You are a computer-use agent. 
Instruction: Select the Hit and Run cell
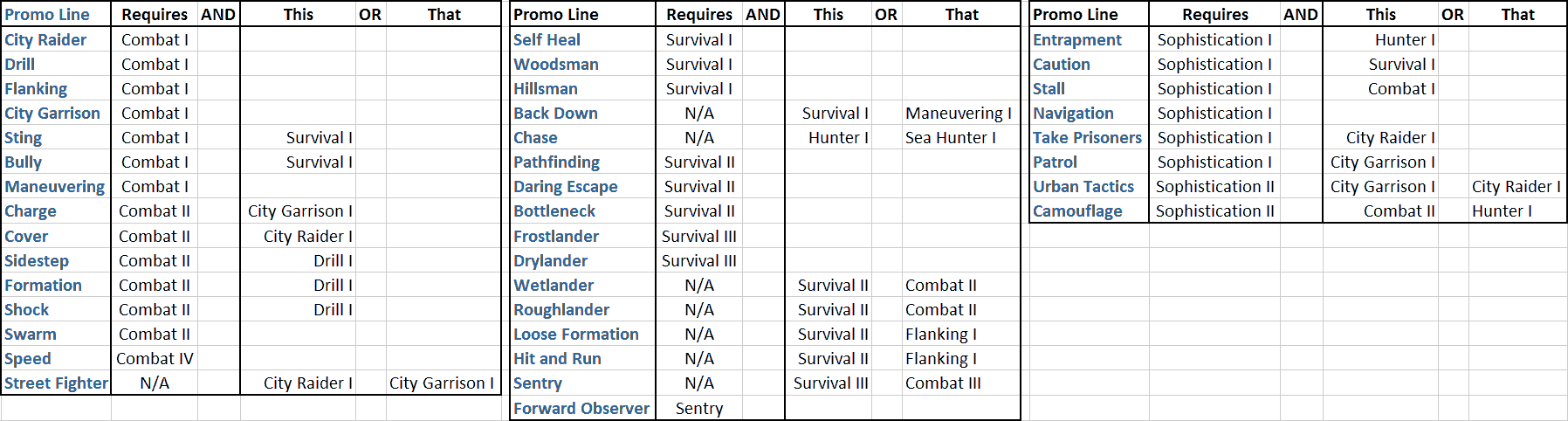(557, 358)
